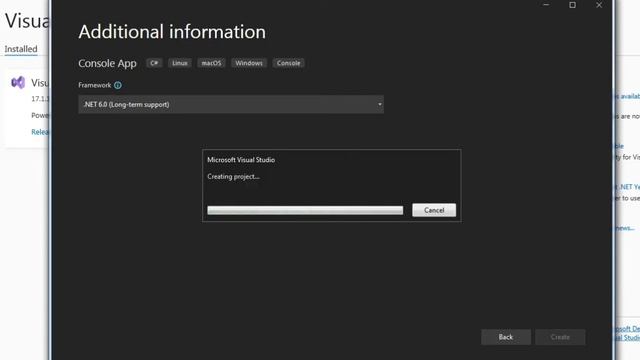Minimize the Additional information window
This screenshot has width=640, height=360.
tap(546, 5)
